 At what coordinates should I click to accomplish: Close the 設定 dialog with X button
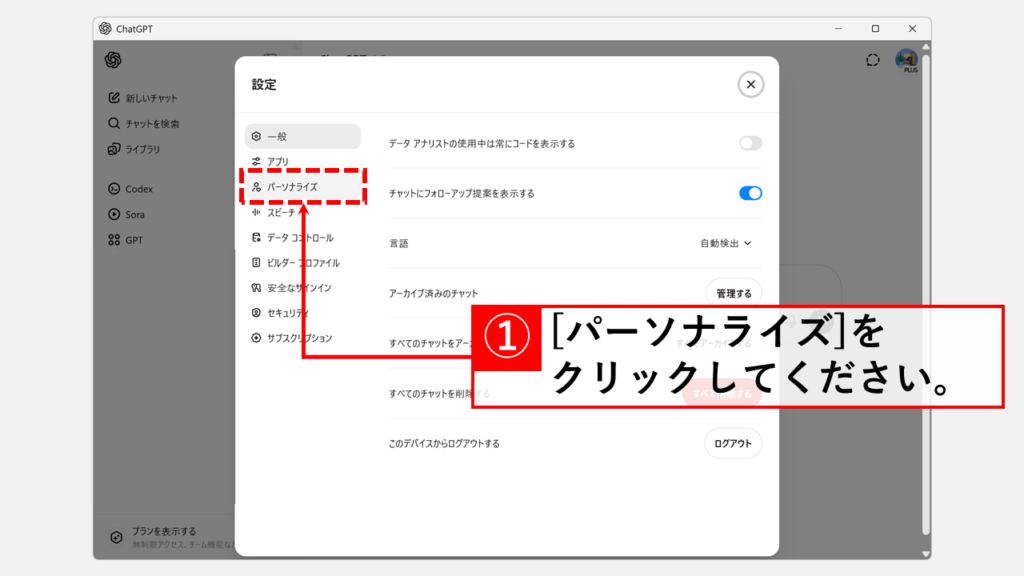click(750, 84)
